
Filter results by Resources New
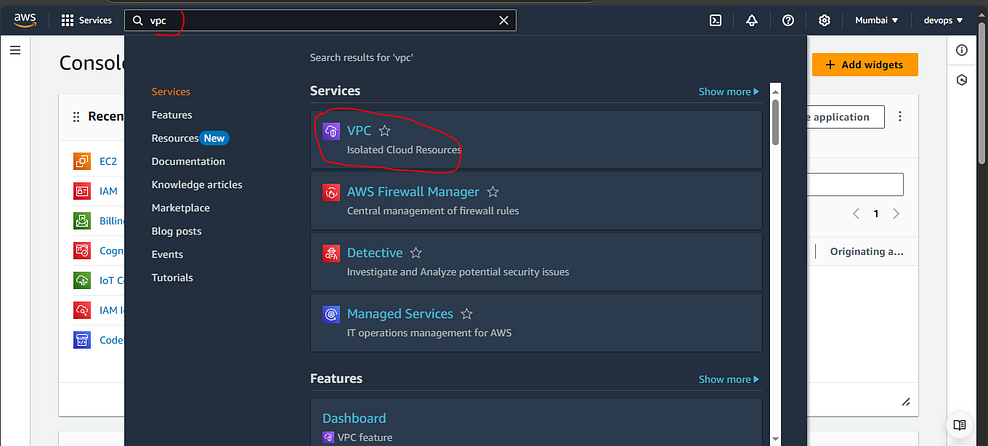(190, 138)
